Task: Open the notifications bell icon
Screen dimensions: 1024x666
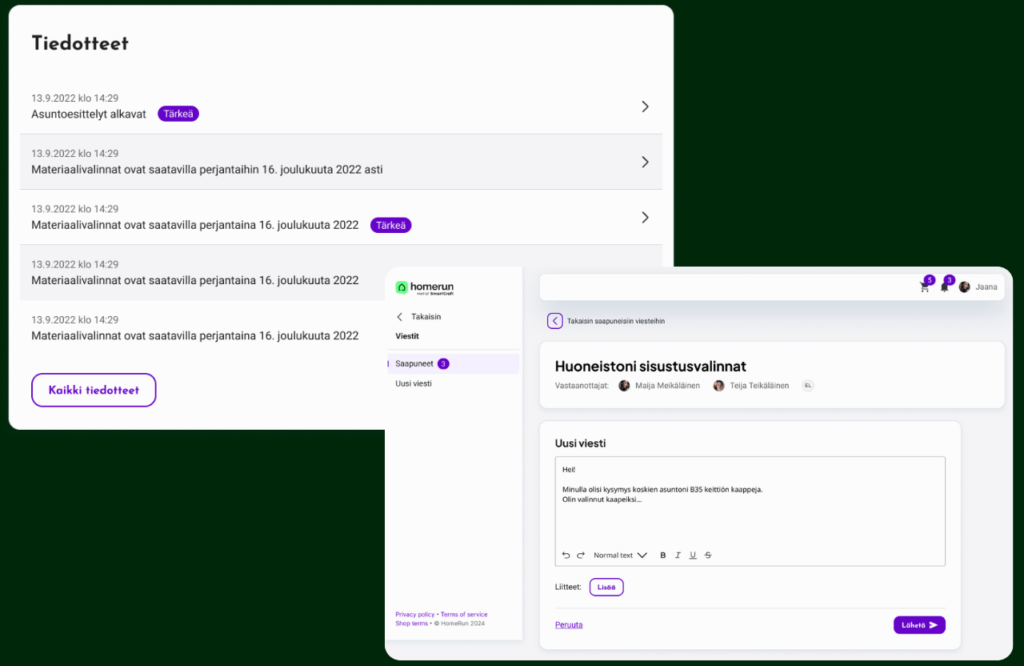Action: tap(944, 287)
